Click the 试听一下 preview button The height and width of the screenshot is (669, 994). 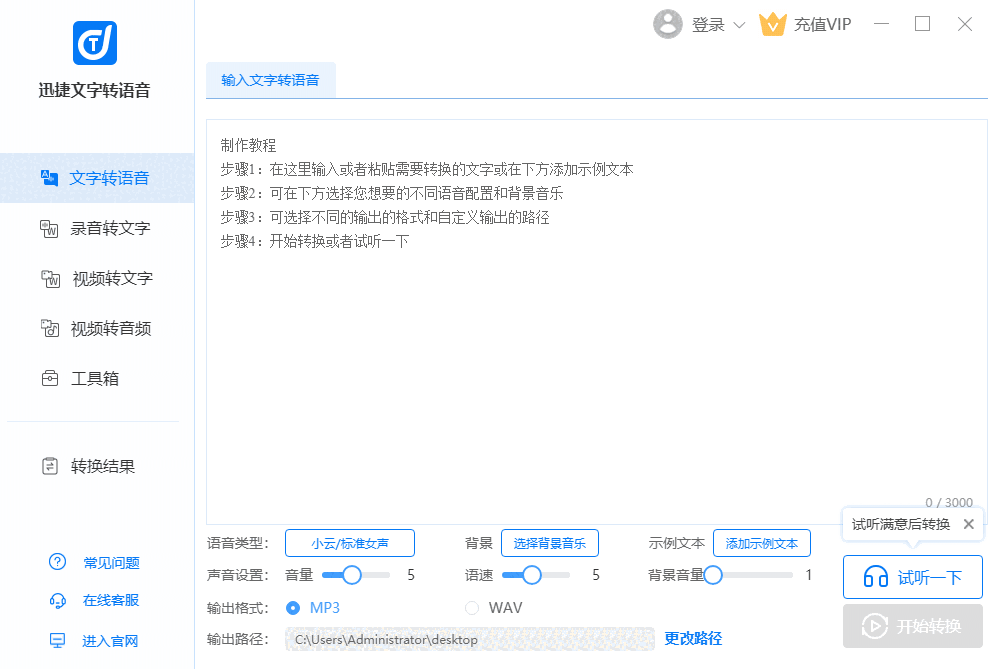[912, 577]
